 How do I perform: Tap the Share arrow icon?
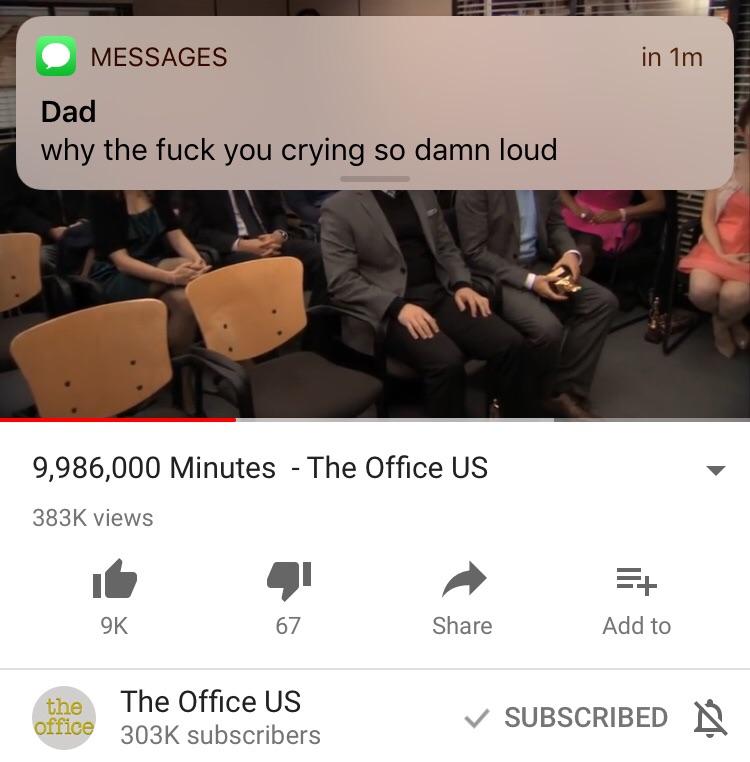pyautogui.click(x=464, y=579)
